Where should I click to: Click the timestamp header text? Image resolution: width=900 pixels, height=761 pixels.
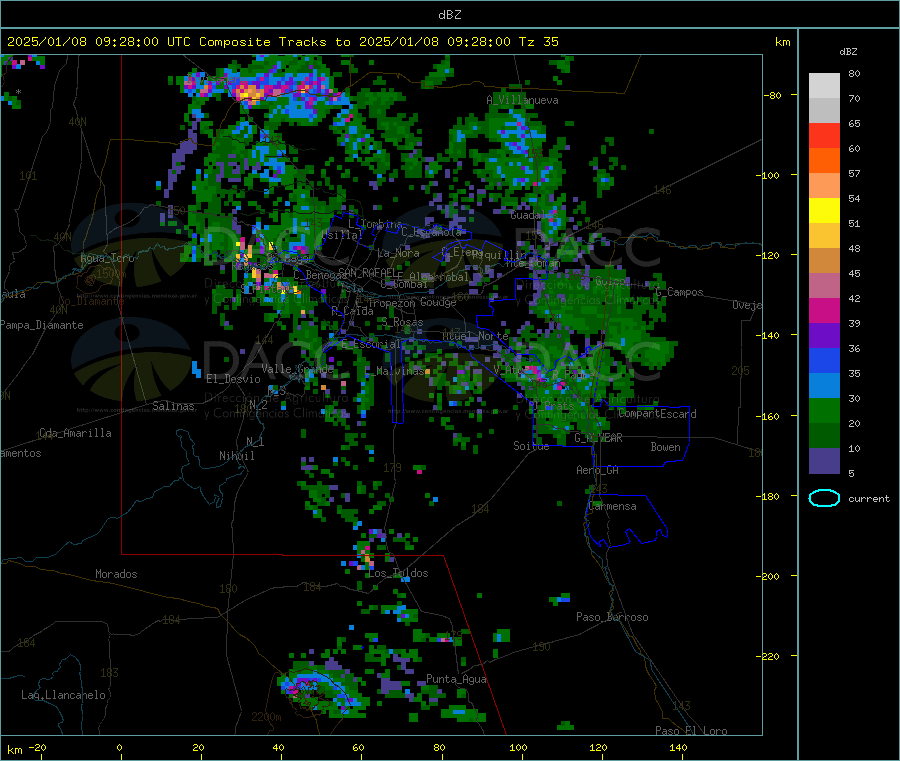point(282,42)
